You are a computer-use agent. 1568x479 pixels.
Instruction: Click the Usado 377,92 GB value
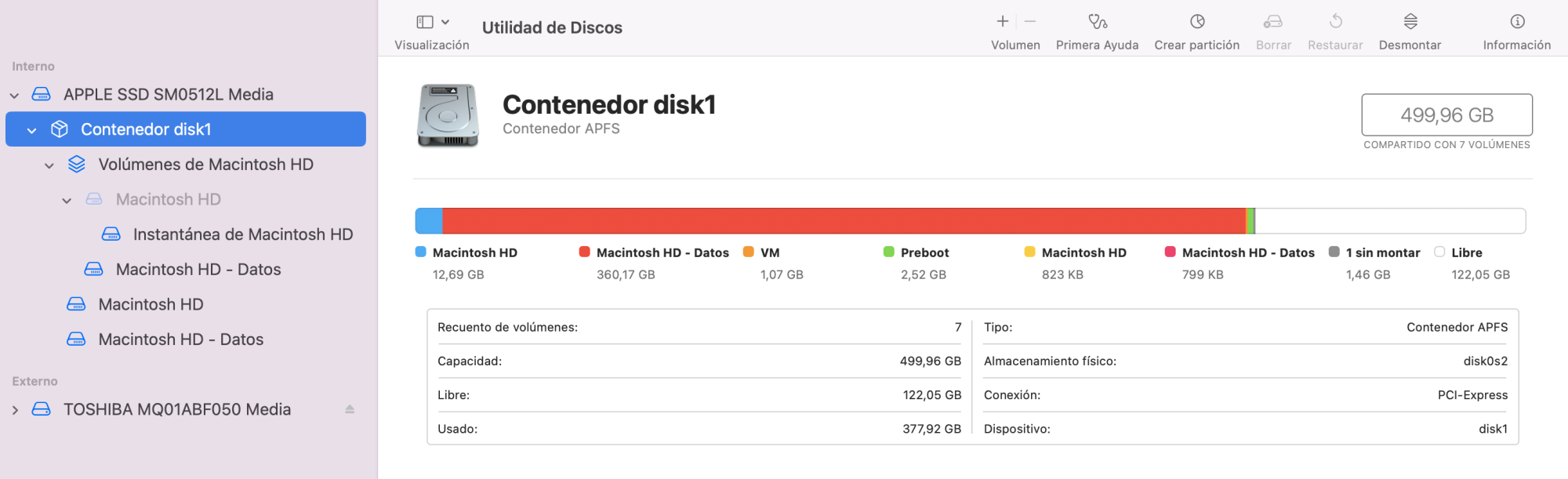click(931, 430)
